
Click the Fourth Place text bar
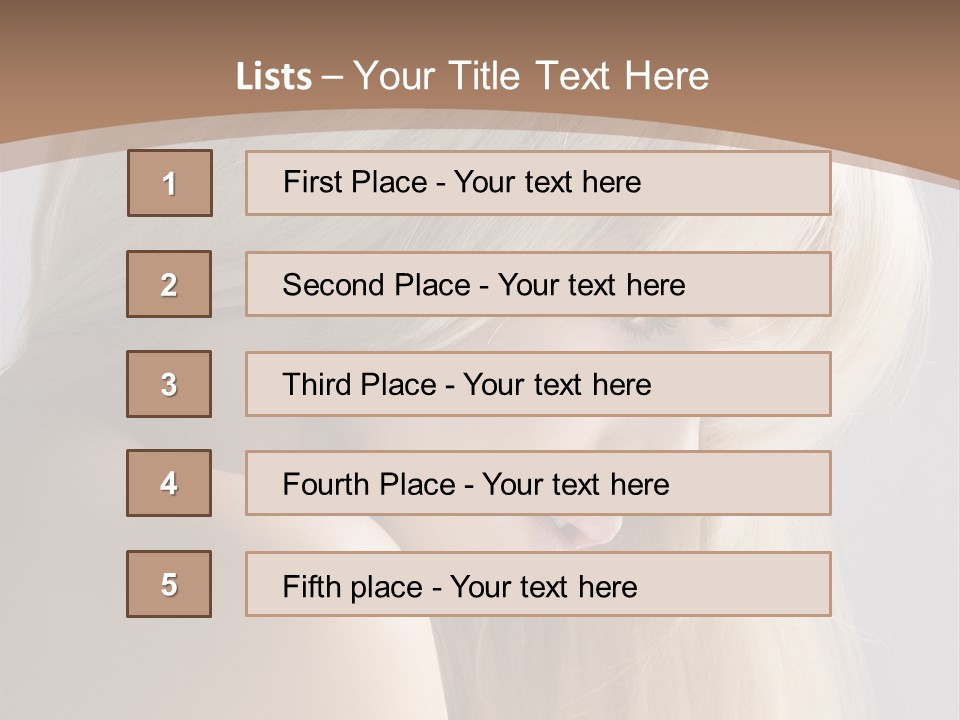tap(538, 483)
